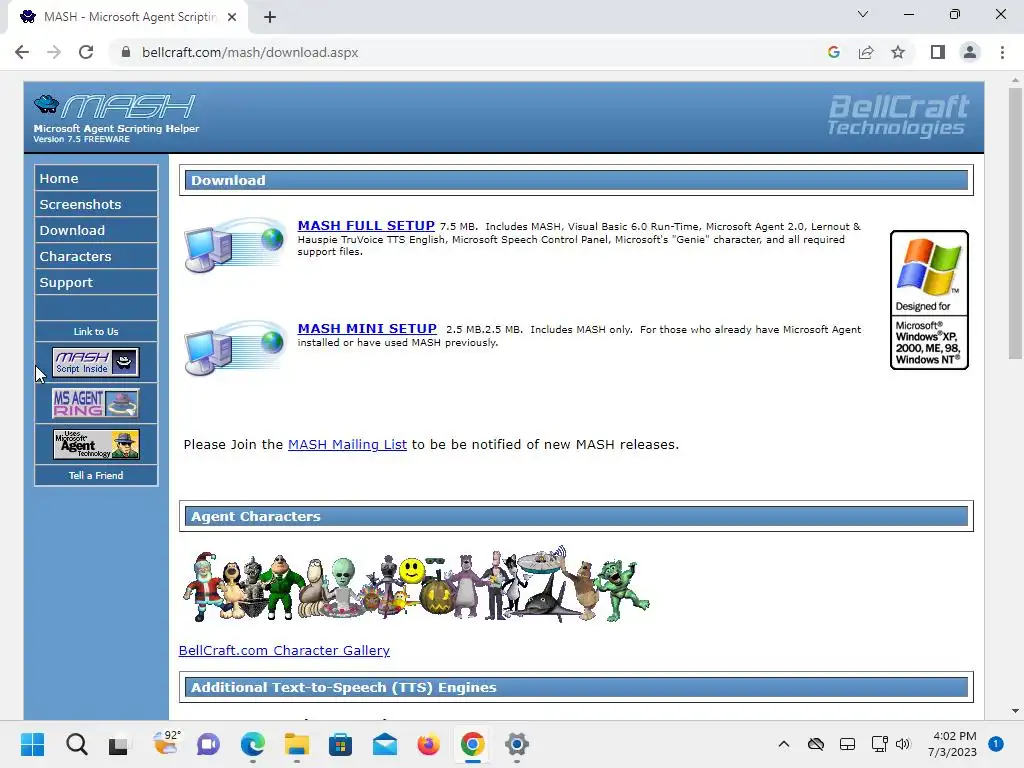
Task: Open the Windows Start menu
Action: point(32,744)
